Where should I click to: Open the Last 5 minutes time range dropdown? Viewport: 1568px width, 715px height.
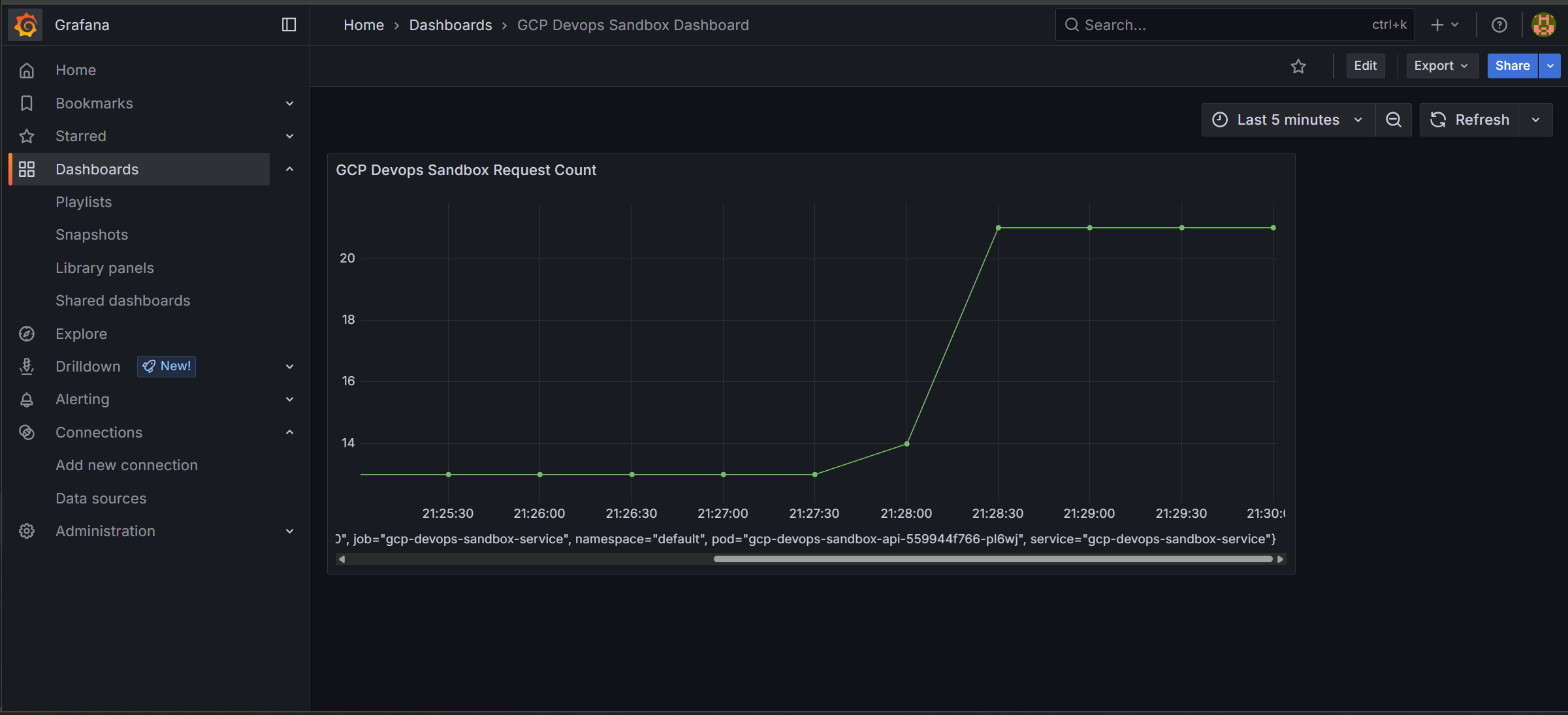pyautogui.click(x=1288, y=119)
